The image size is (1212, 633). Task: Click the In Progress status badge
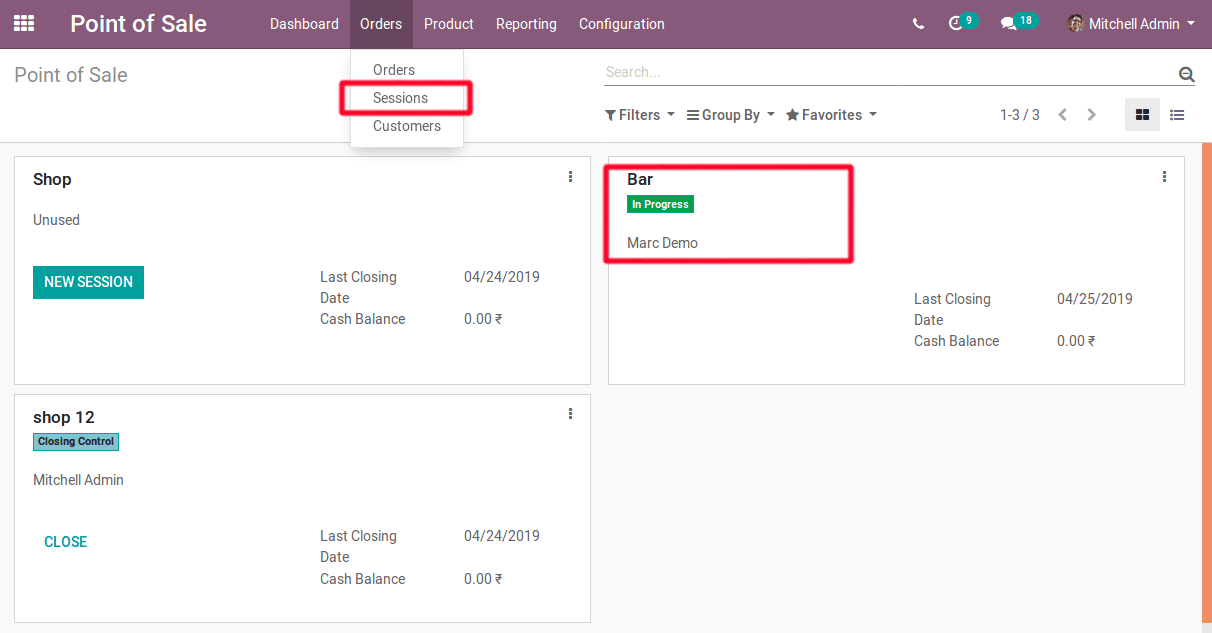point(660,204)
